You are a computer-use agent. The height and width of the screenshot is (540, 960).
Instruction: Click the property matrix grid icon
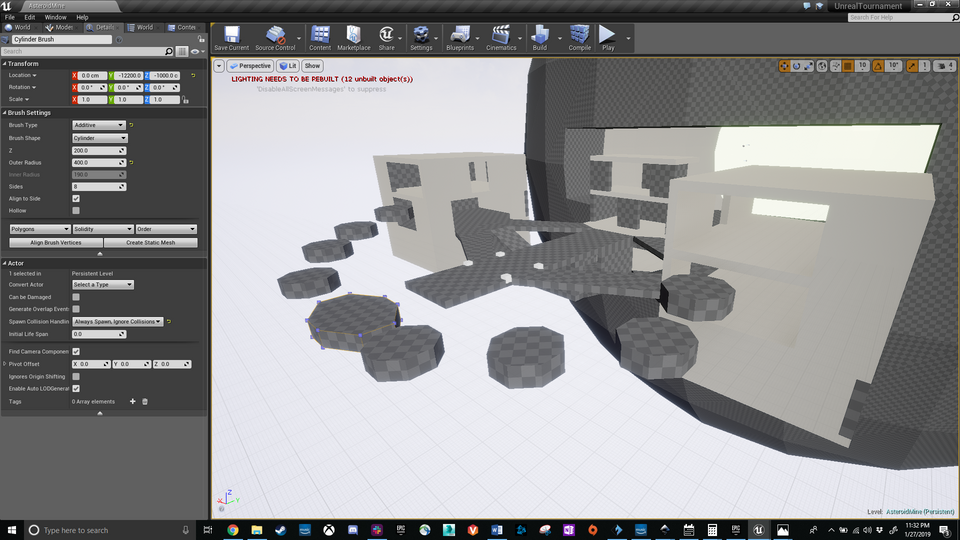coord(182,51)
